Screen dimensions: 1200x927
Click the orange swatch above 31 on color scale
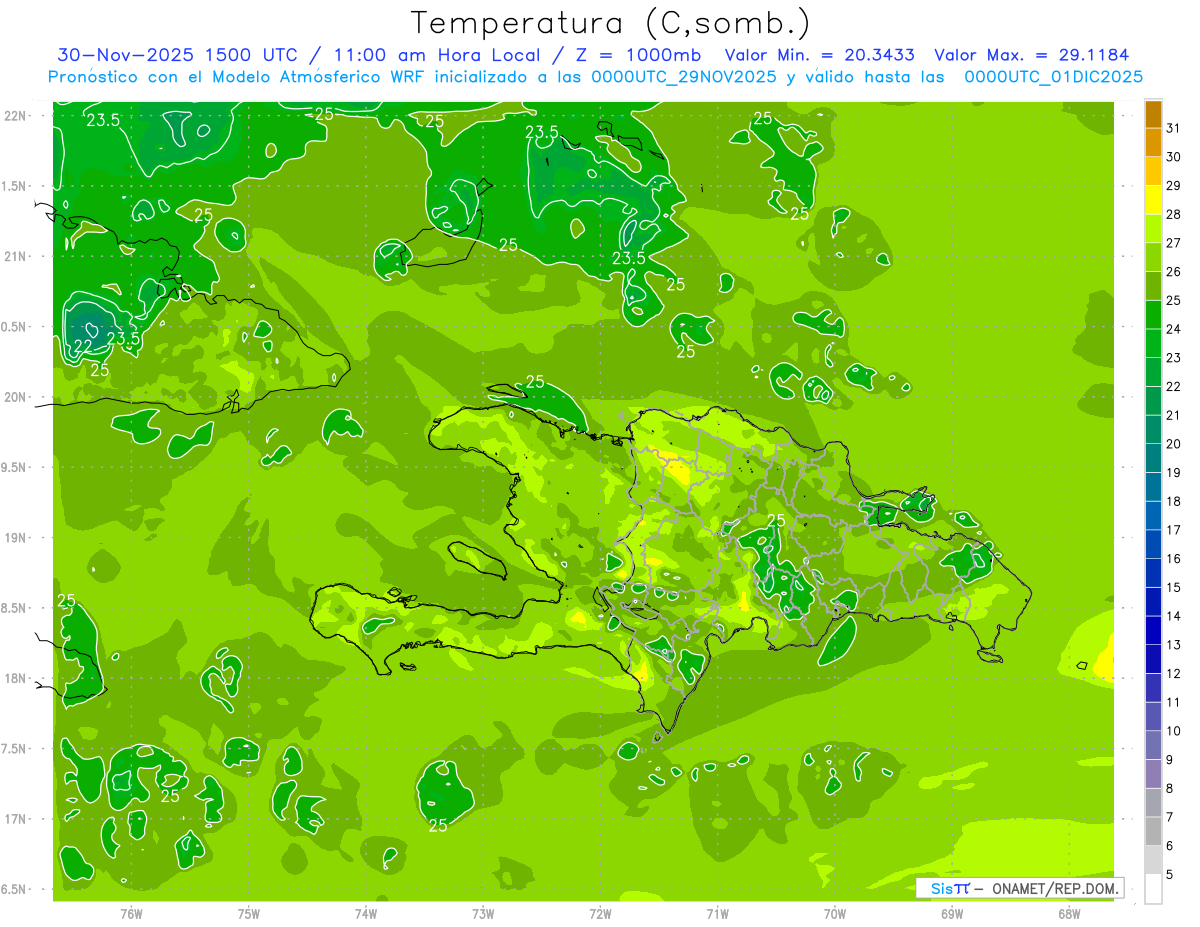(x=1153, y=115)
